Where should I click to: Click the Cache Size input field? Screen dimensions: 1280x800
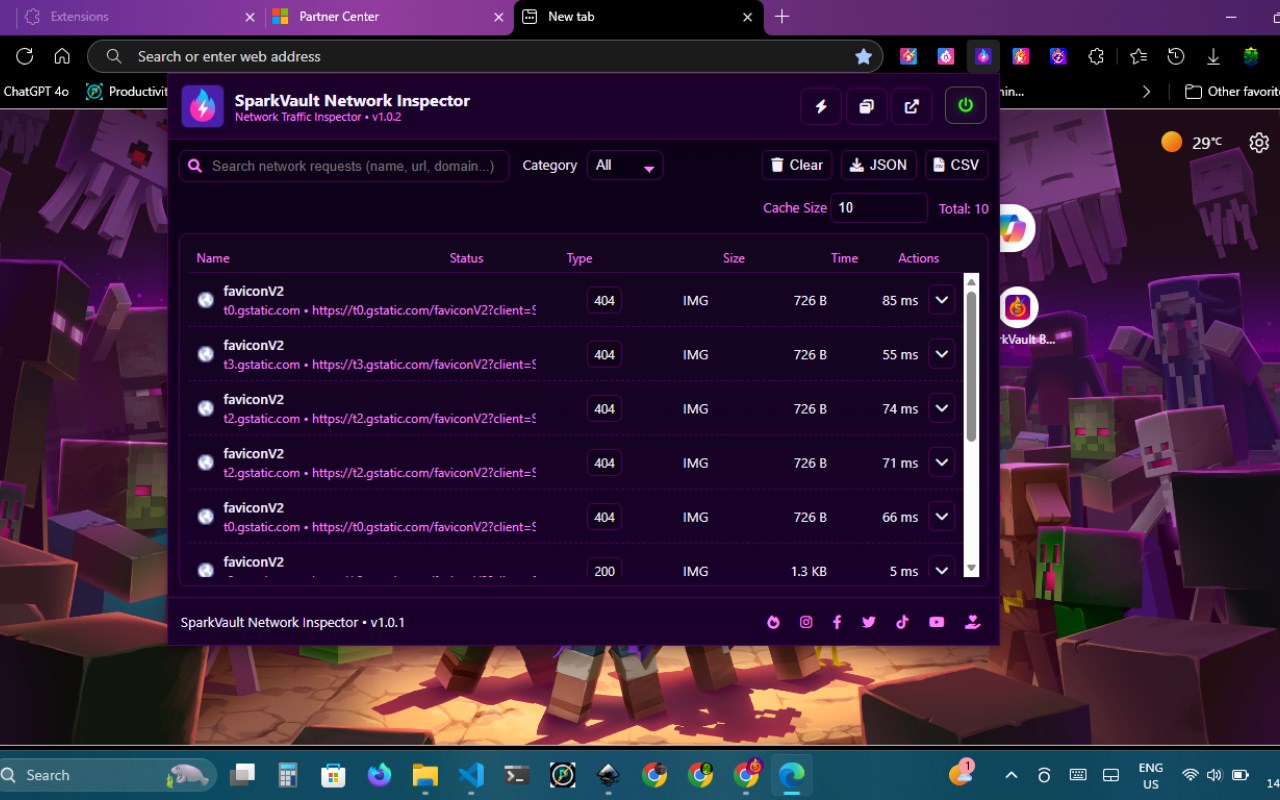[879, 208]
